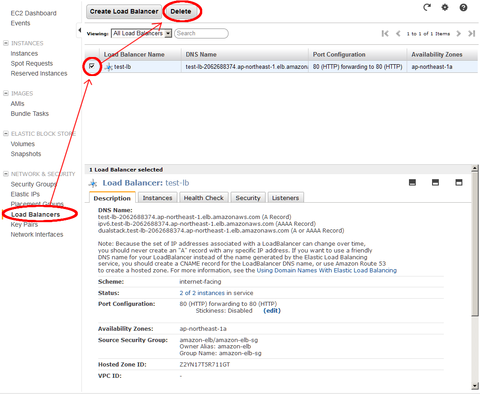This screenshot has width=480, height=395.
Task: Click the Load Balancer detail header icon
Action: [x=93, y=183]
